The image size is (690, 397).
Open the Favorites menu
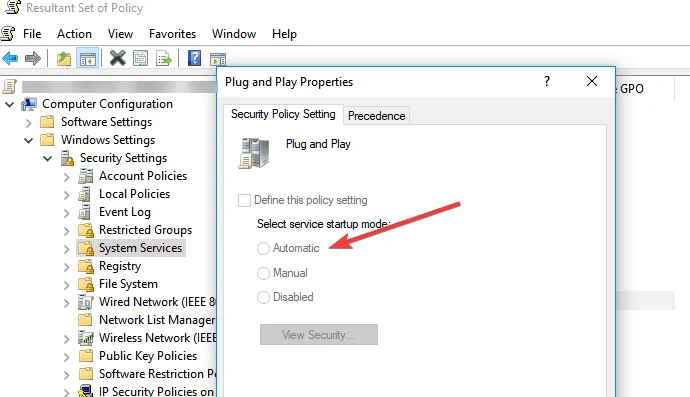(172, 34)
